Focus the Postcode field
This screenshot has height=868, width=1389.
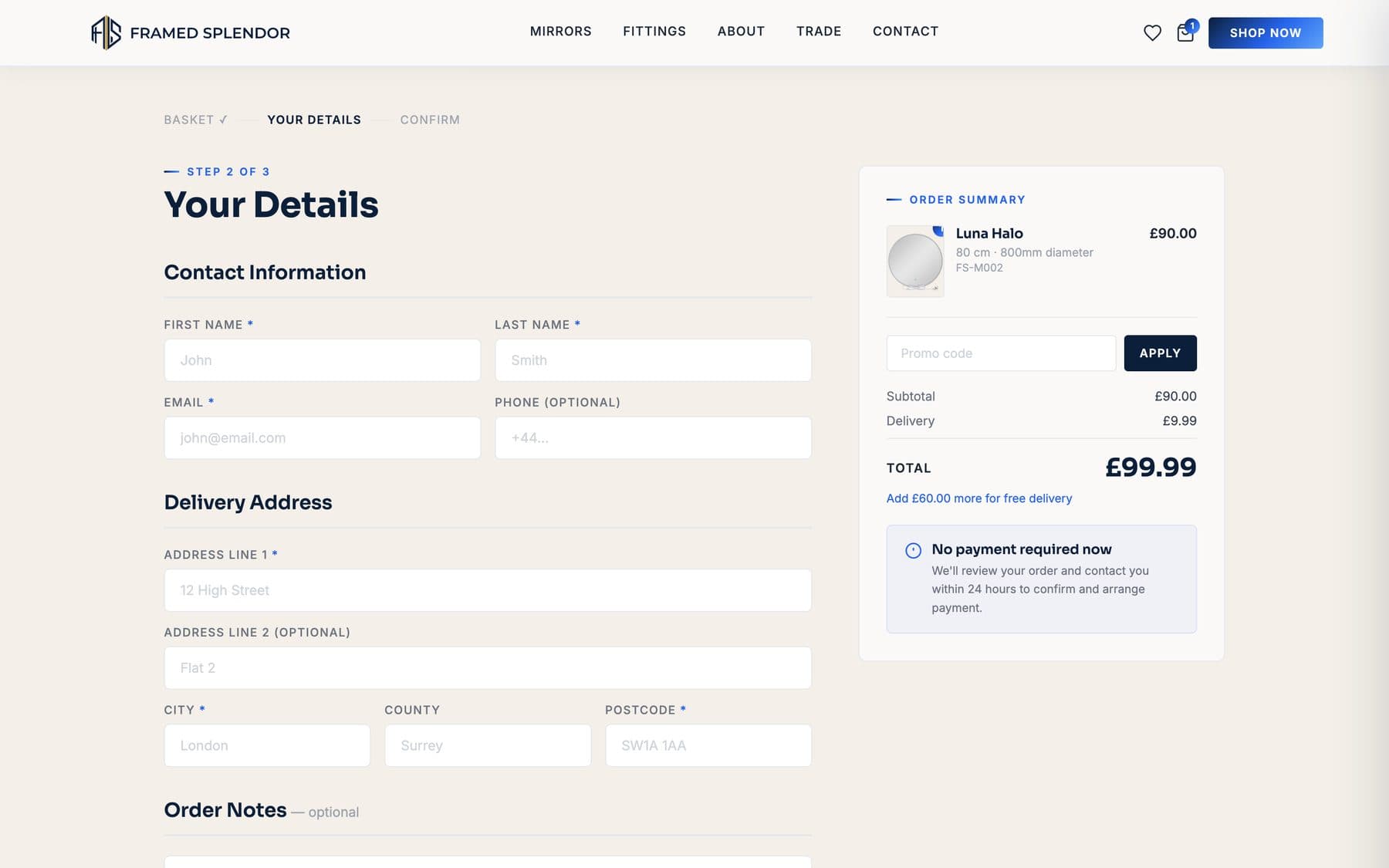(708, 745)
